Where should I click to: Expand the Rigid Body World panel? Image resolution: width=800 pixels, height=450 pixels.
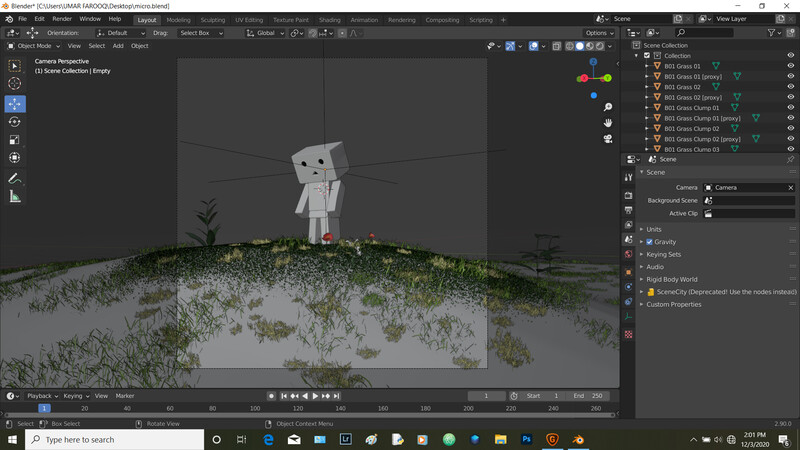(672, 279)
